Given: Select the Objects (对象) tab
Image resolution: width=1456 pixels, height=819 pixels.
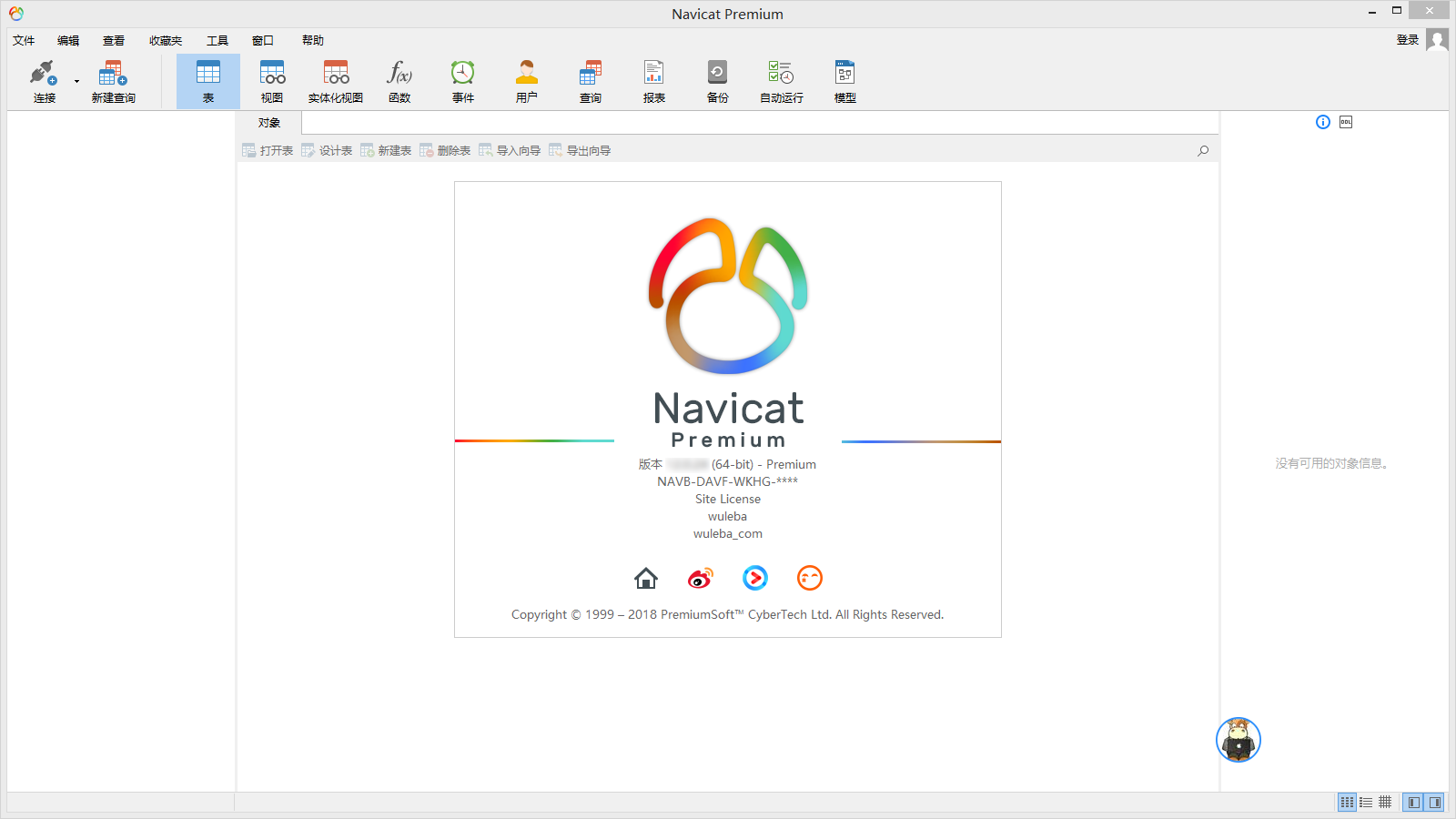Looking at the screenshot, I should point(269,123).
